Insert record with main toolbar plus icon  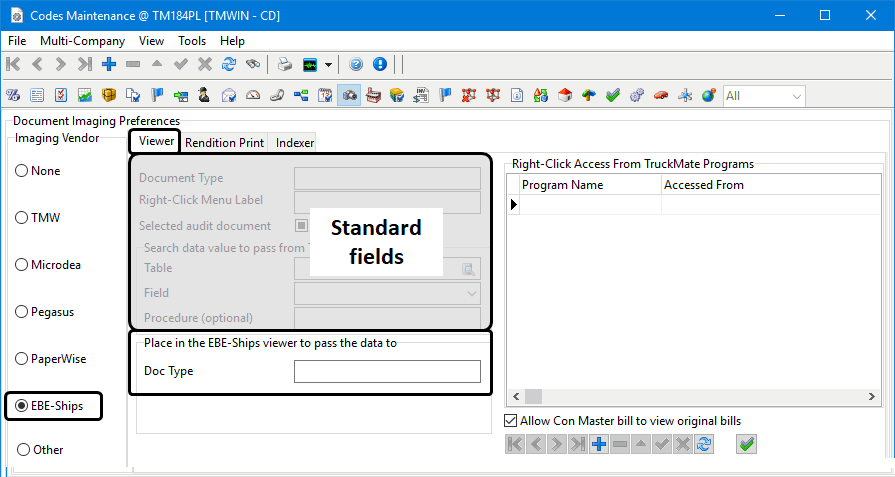pyautogui.click(x=109, y=64)
